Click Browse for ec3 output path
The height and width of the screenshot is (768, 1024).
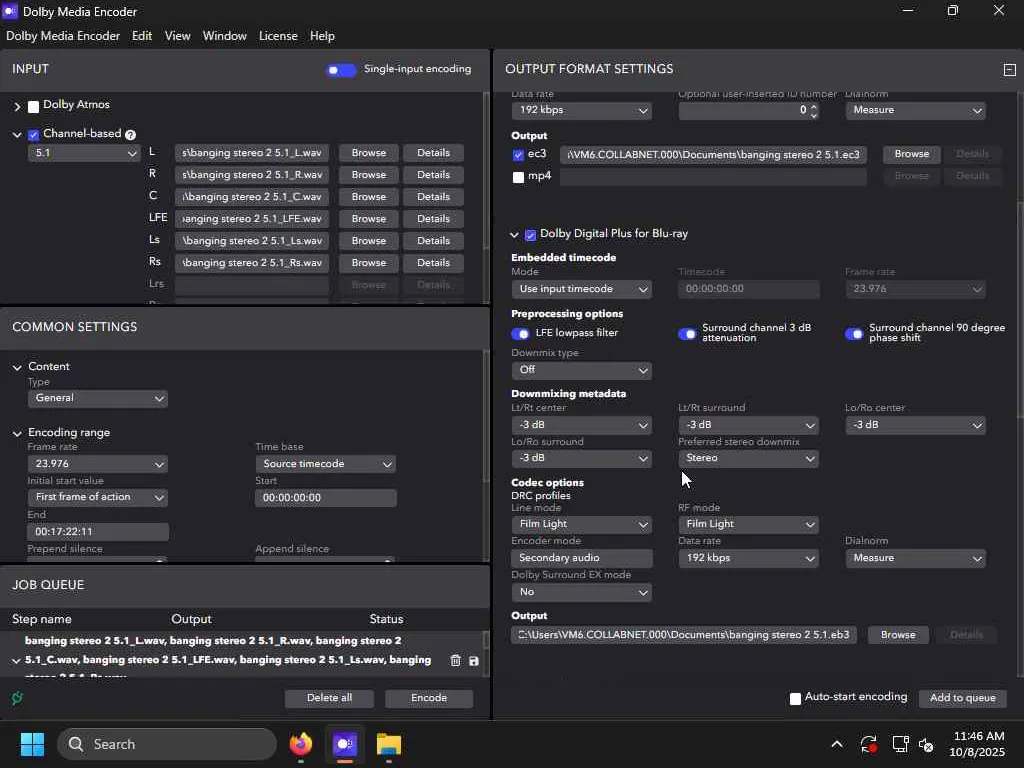coord(912,154)
